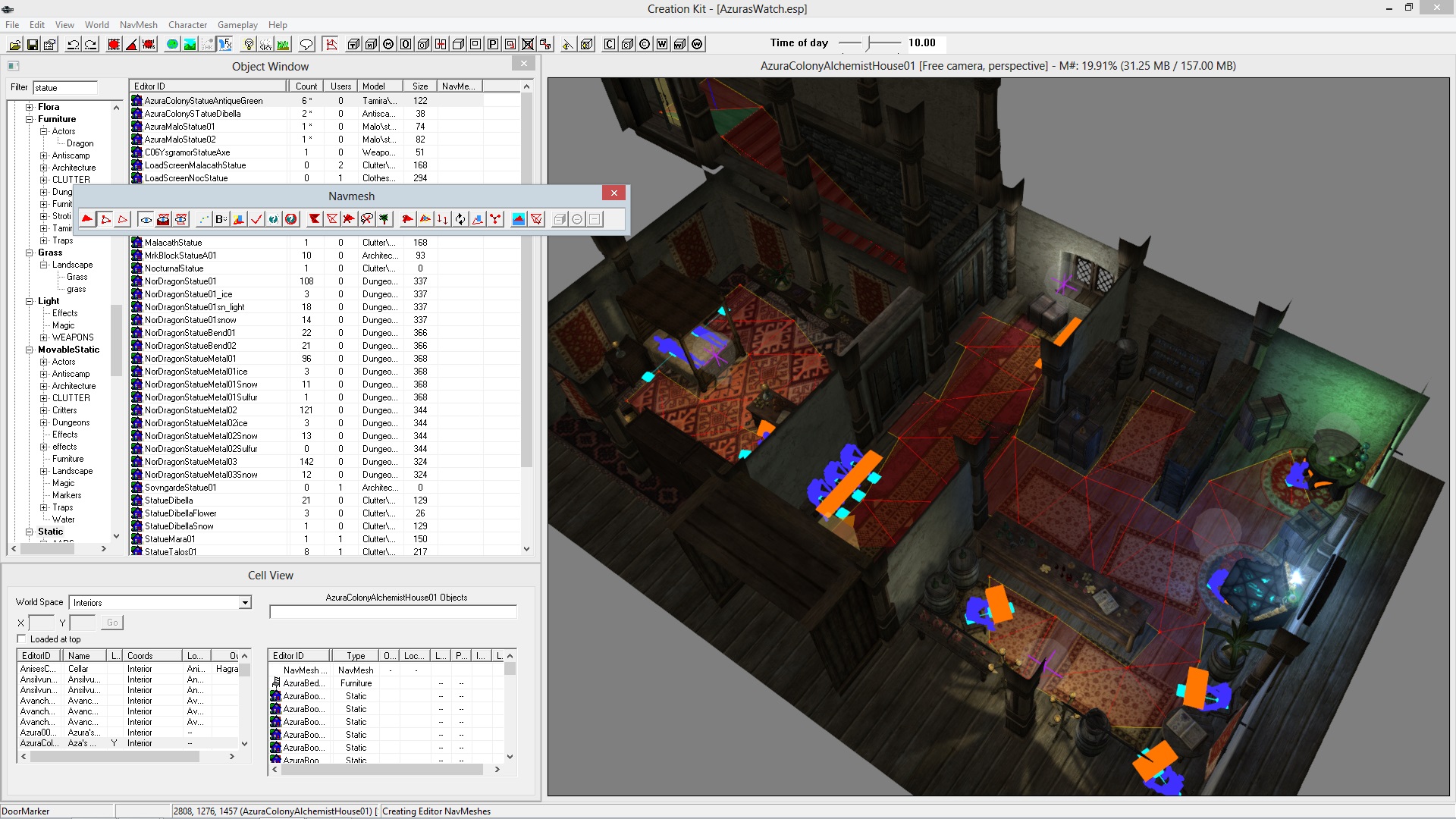
Task: Sort cell objects by Type column
Action: point(356,656)
